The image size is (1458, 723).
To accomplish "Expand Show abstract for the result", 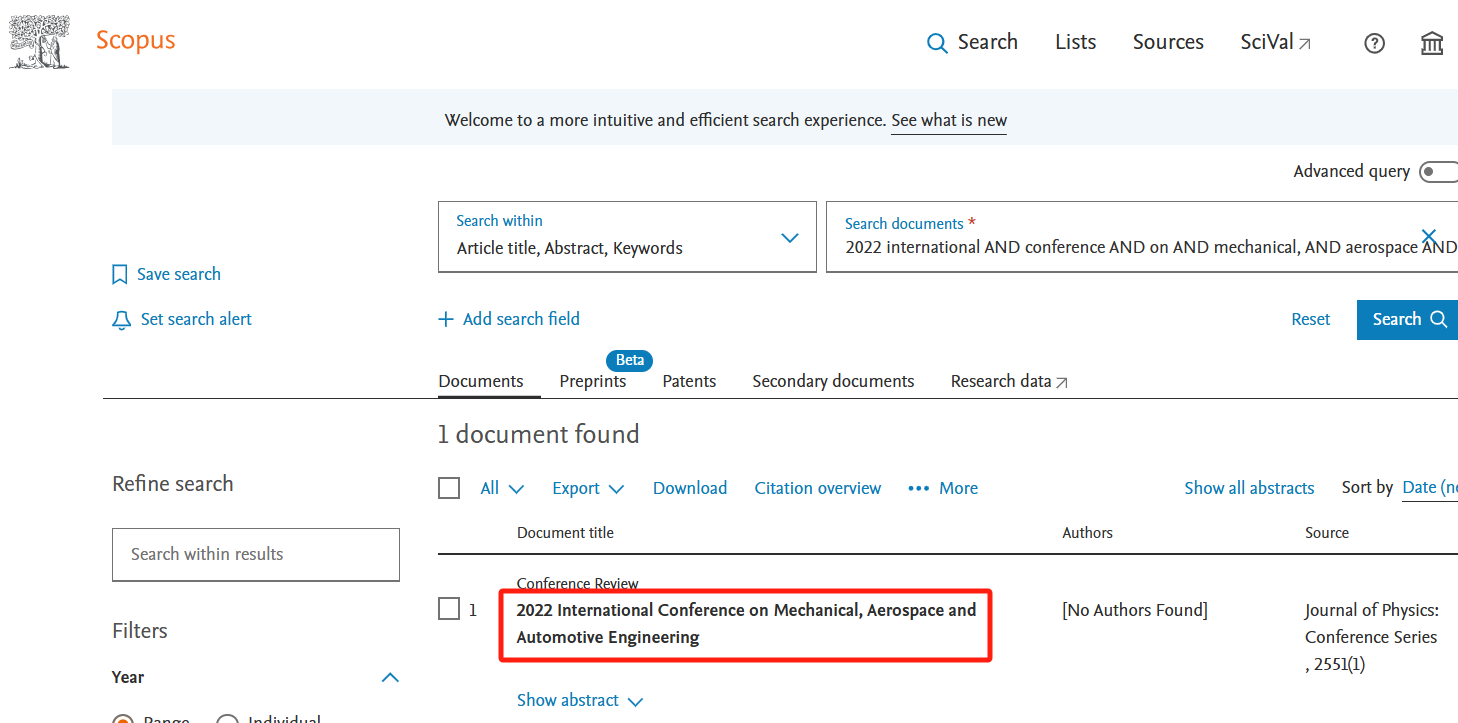I will [579, 700].
